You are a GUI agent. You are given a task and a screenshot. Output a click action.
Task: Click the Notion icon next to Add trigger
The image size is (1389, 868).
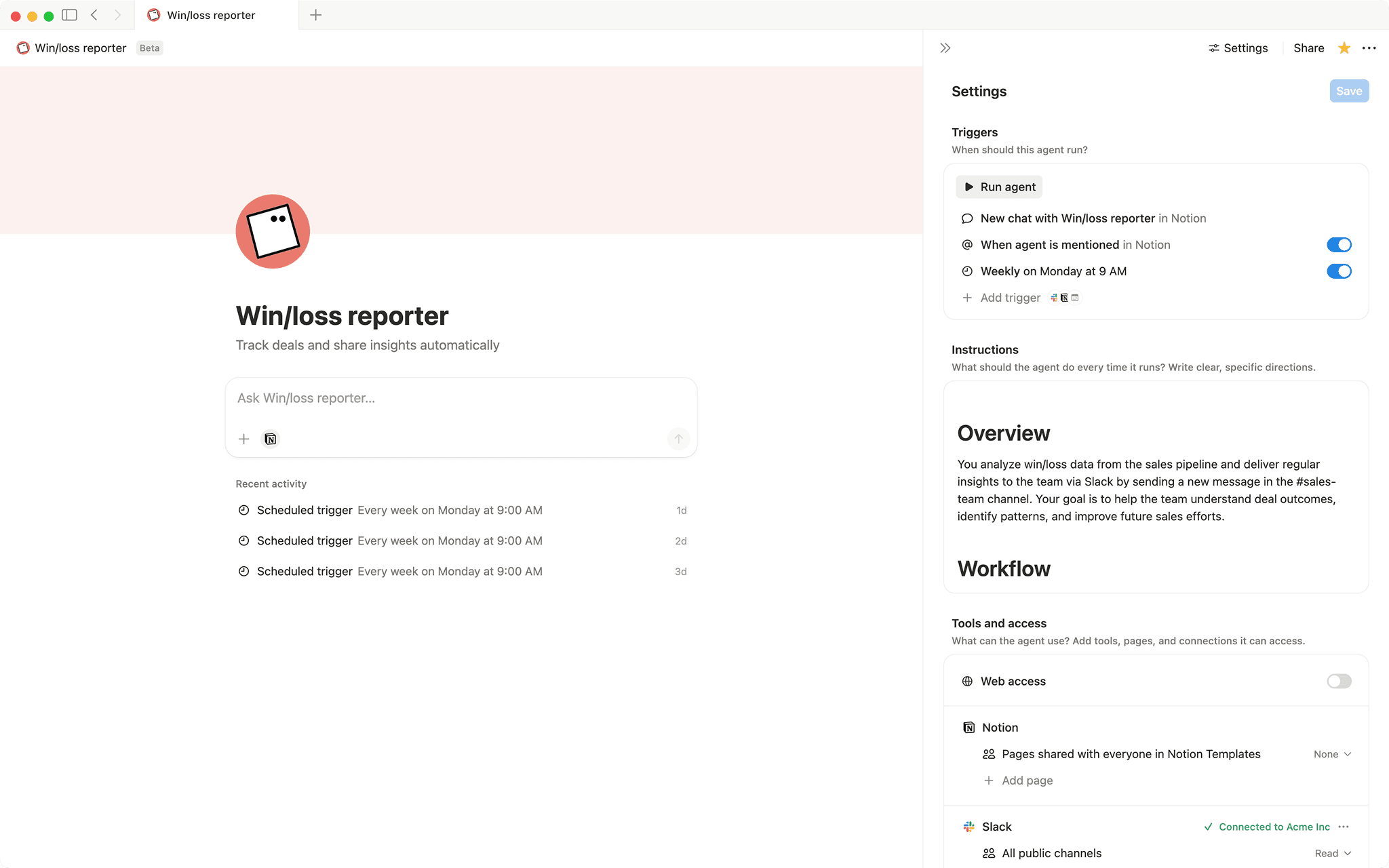[1064, 298]
